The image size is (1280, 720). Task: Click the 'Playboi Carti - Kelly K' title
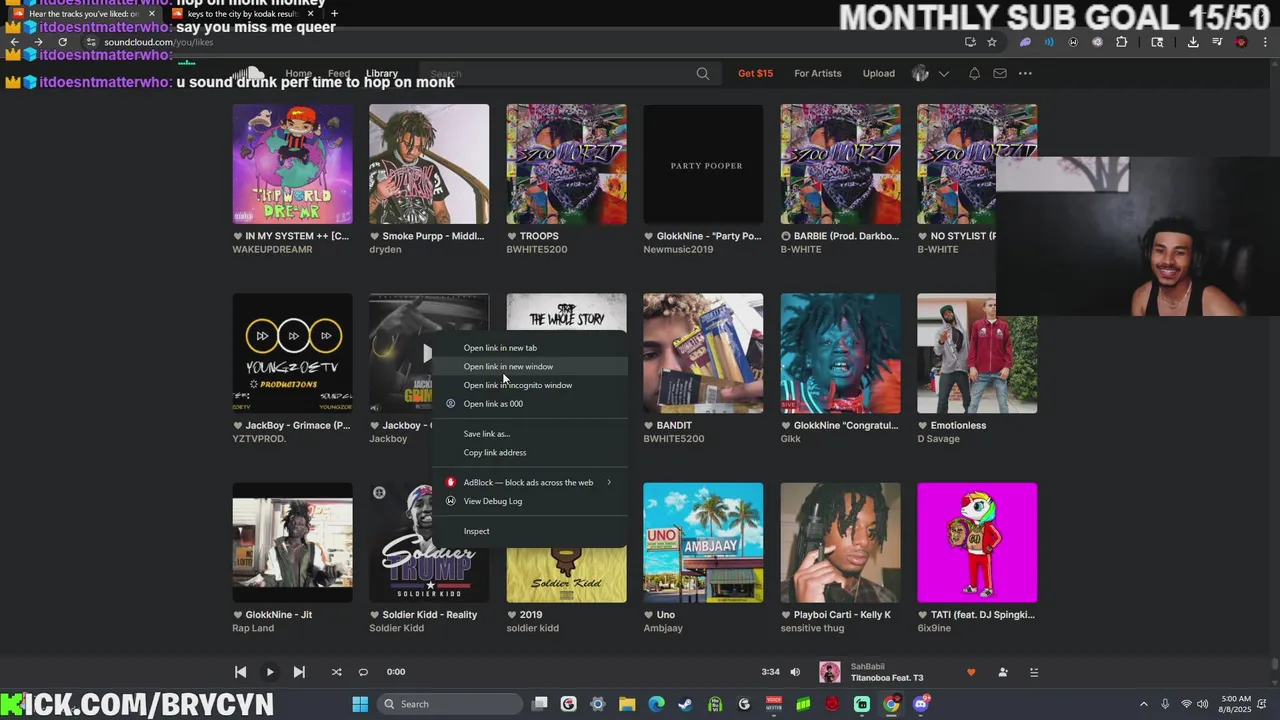(x=842, y=615)
